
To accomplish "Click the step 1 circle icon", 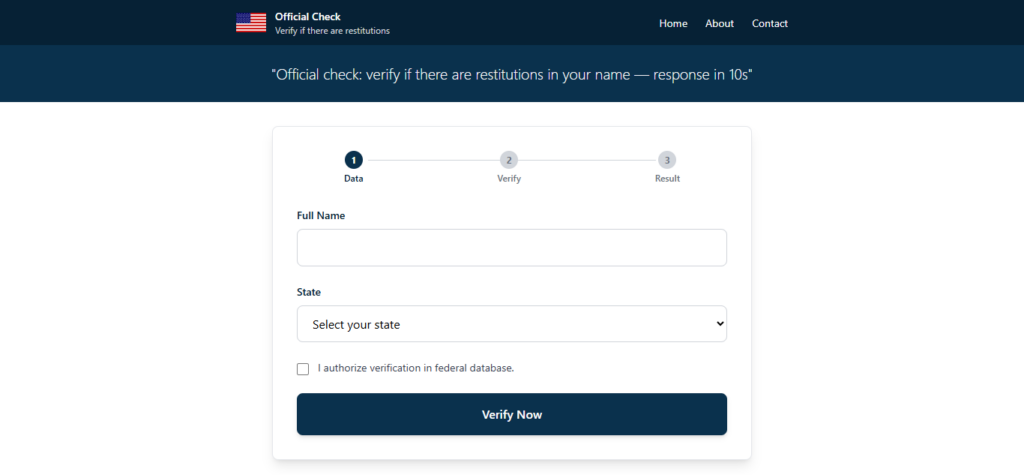I will coord(353,160).
